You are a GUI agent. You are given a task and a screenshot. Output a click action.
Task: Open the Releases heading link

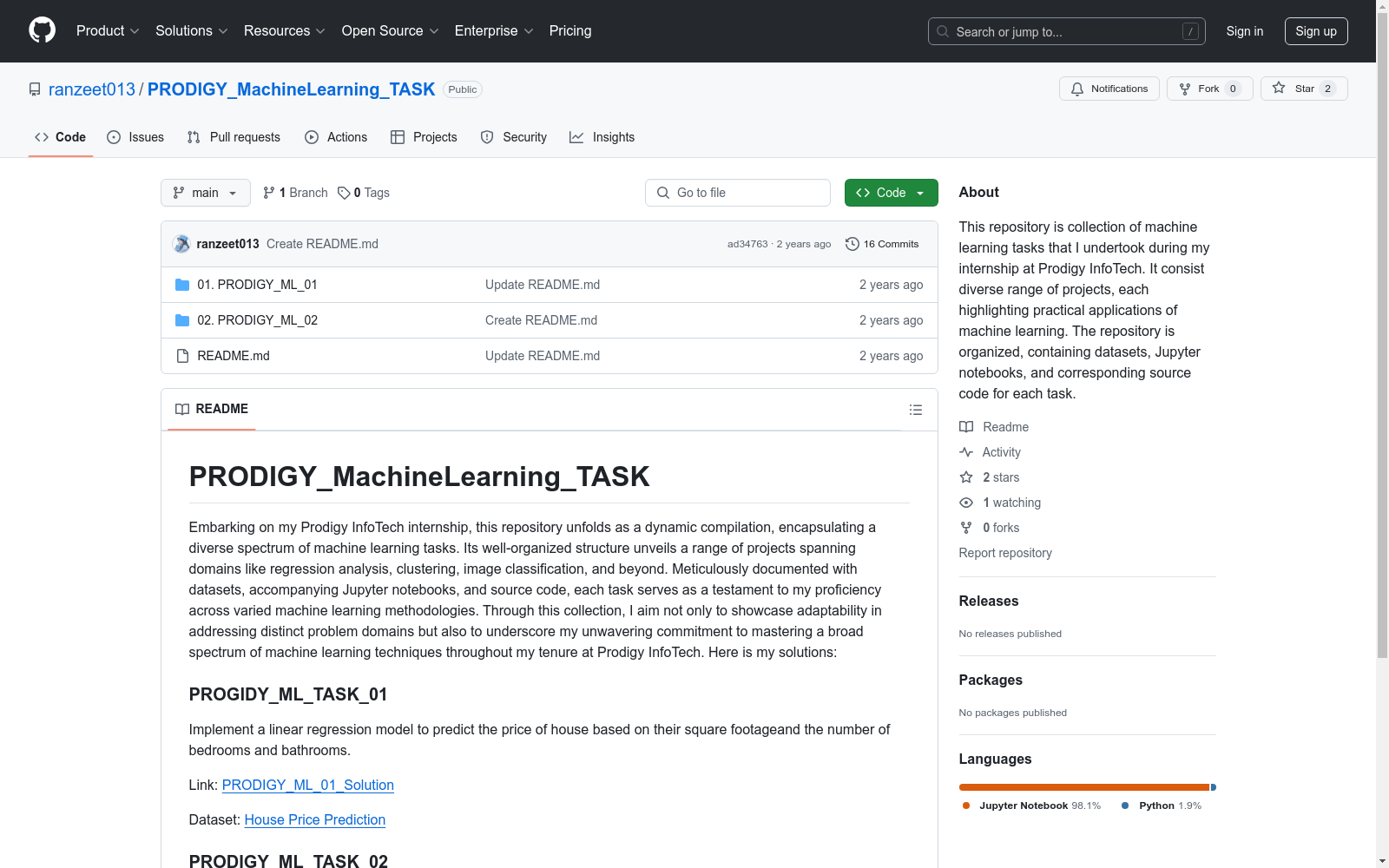pyautogui.click(x=989, y=601)
